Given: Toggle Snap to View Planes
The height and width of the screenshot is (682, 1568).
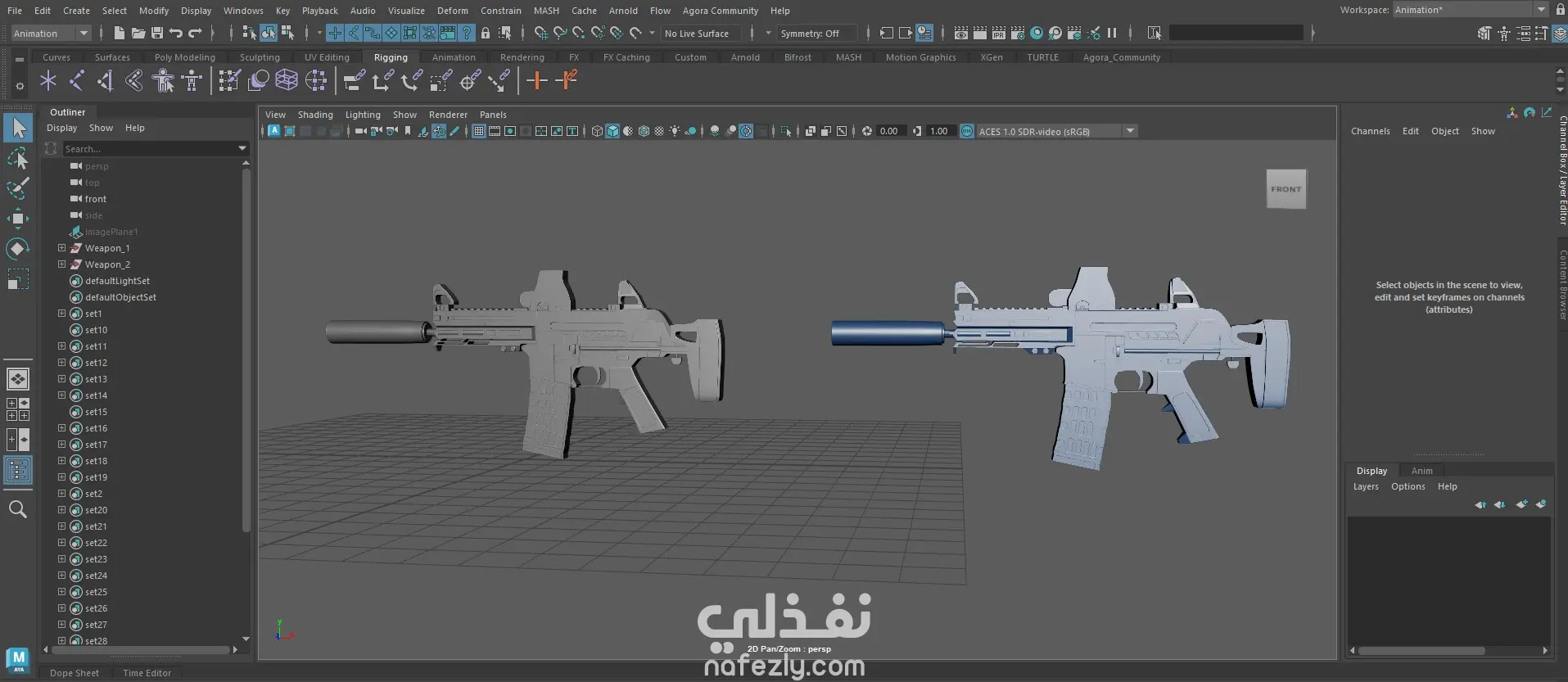Looking at the screenshot, I should click(617, 33).
